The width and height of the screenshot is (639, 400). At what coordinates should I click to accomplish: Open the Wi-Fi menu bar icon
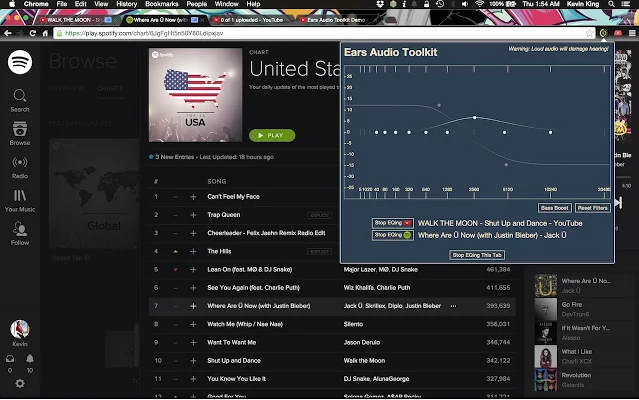click(479, 4)
